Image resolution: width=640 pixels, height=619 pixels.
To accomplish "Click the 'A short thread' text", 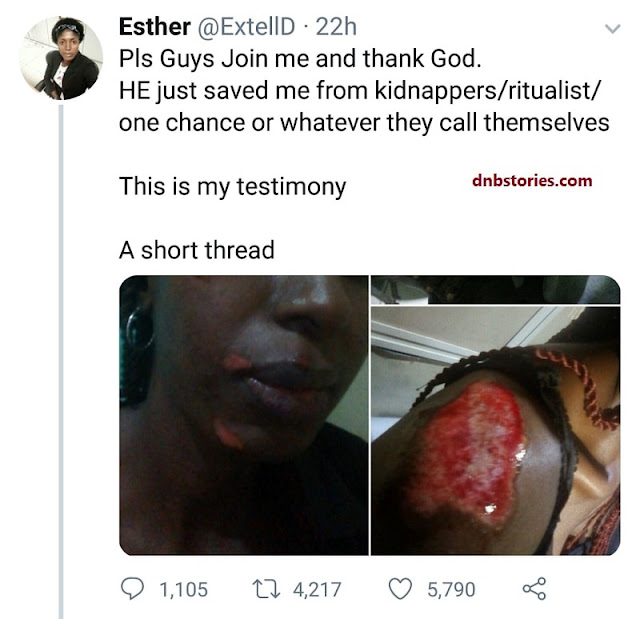I will click(x=196, y=250).
